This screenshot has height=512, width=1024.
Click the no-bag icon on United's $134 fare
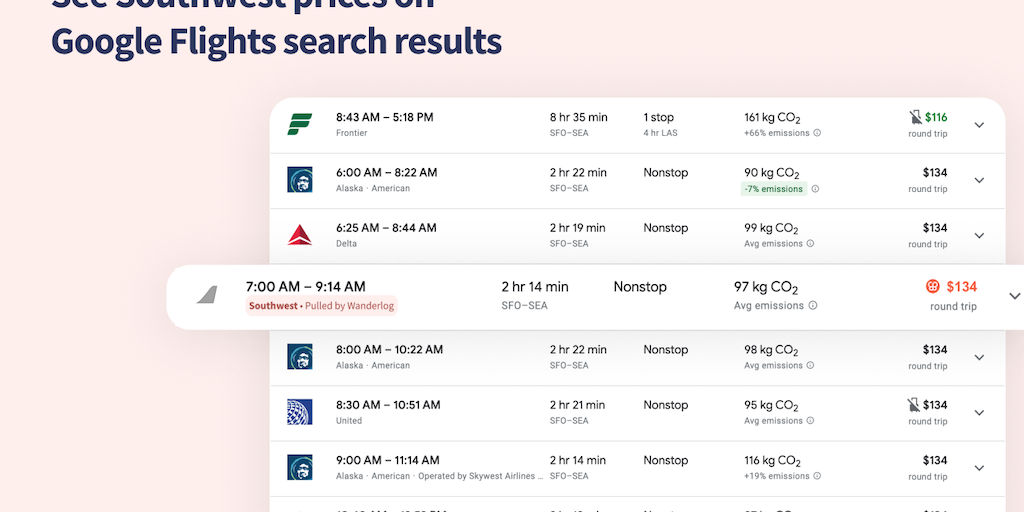click(x=914, y=405)
